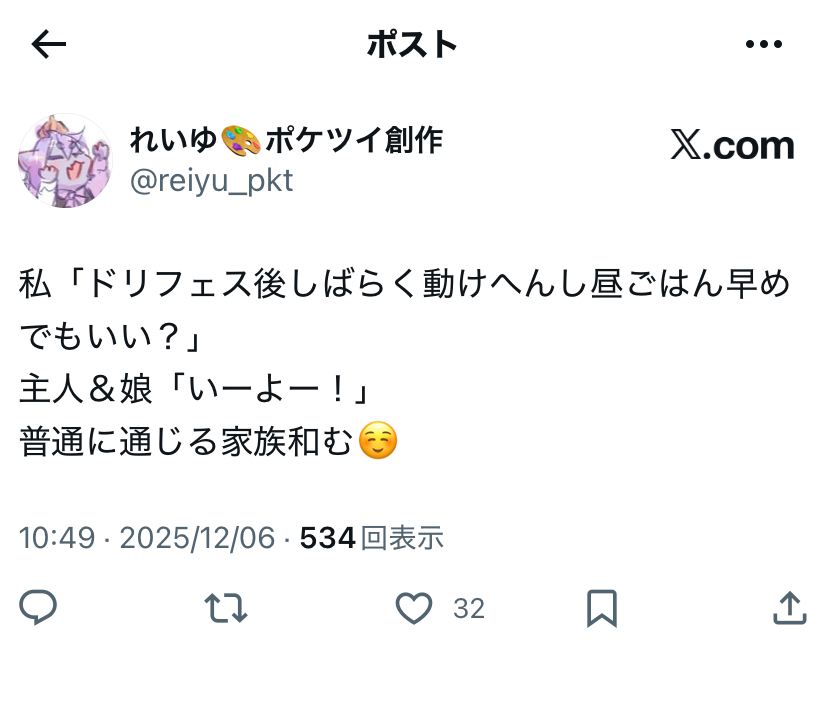
Task: Repost using the retweet arrows icon
Action: [x=226, y=608]
